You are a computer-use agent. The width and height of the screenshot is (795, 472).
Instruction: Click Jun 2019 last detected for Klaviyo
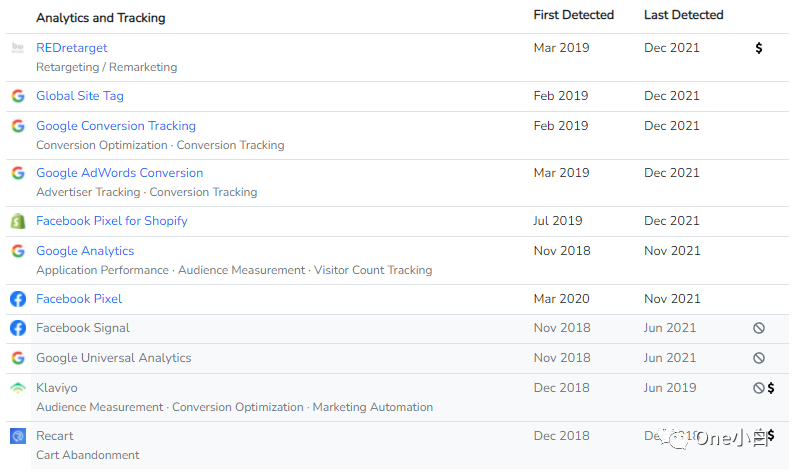[x=670, y=388]
